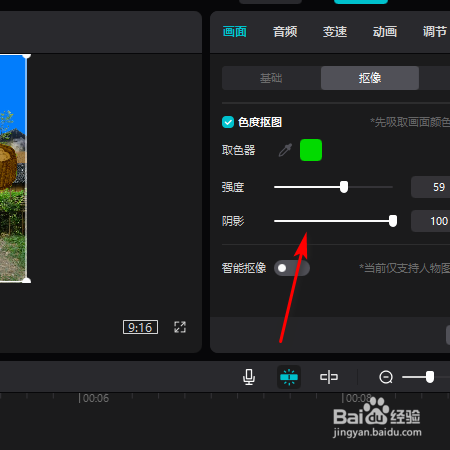Click the 强度 value field showing 59
Screen dimensions: 450x450
(431, 187)
